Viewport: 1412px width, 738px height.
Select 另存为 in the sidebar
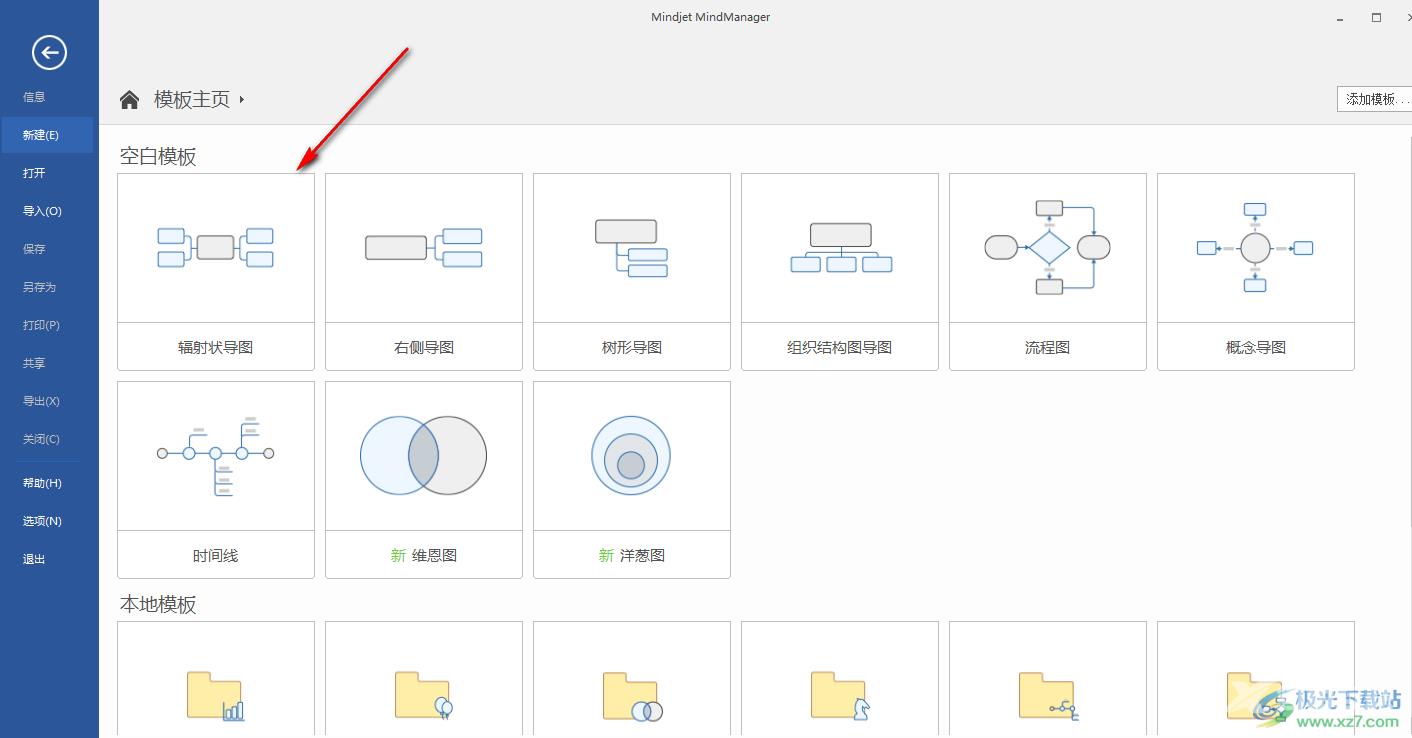(39, 287)
